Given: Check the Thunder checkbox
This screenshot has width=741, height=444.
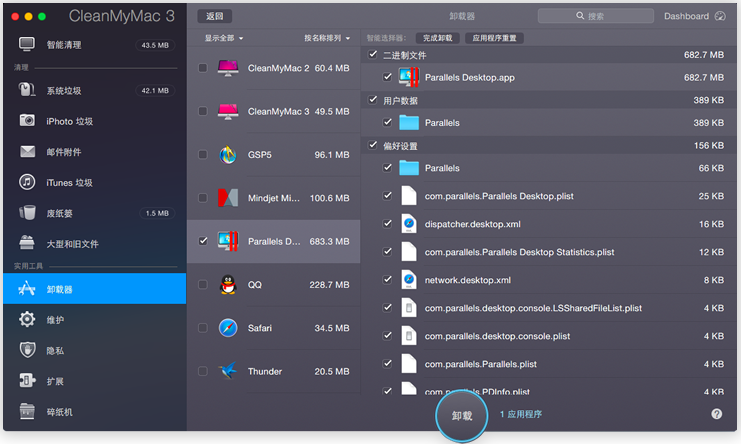Looking at the screenshot, I should [203, 371].
